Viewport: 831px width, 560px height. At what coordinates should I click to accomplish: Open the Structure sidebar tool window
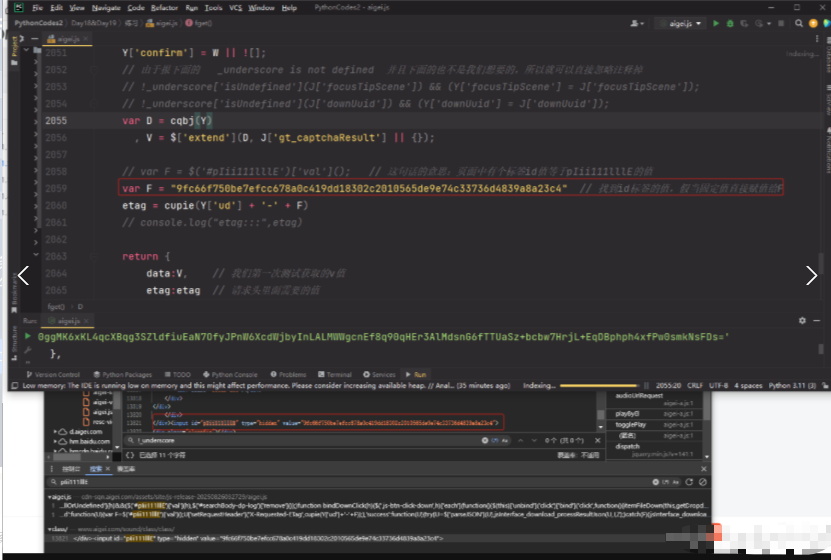pos(14,343)
